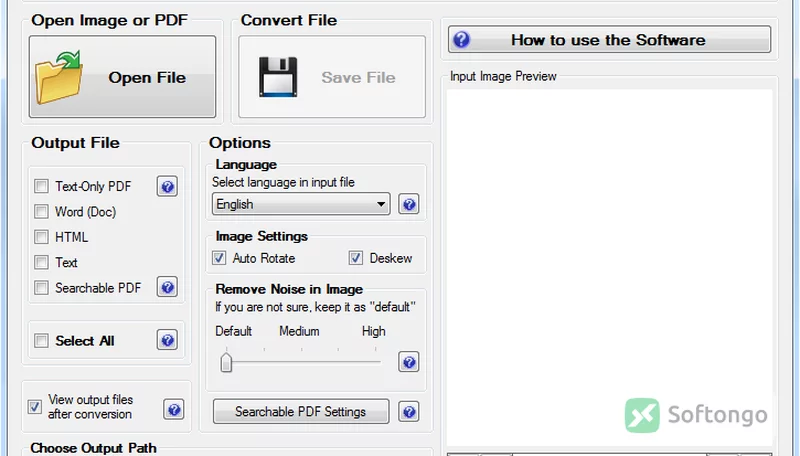Screen dimensions: 800x456
Task: Click the Open File folder button
Action: tap(122, 77)
